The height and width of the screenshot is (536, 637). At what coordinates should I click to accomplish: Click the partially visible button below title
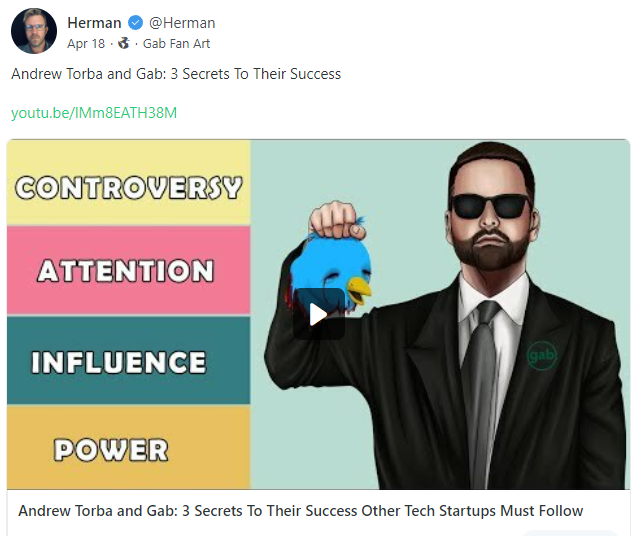pyautogui.click(x=570, y=533)
